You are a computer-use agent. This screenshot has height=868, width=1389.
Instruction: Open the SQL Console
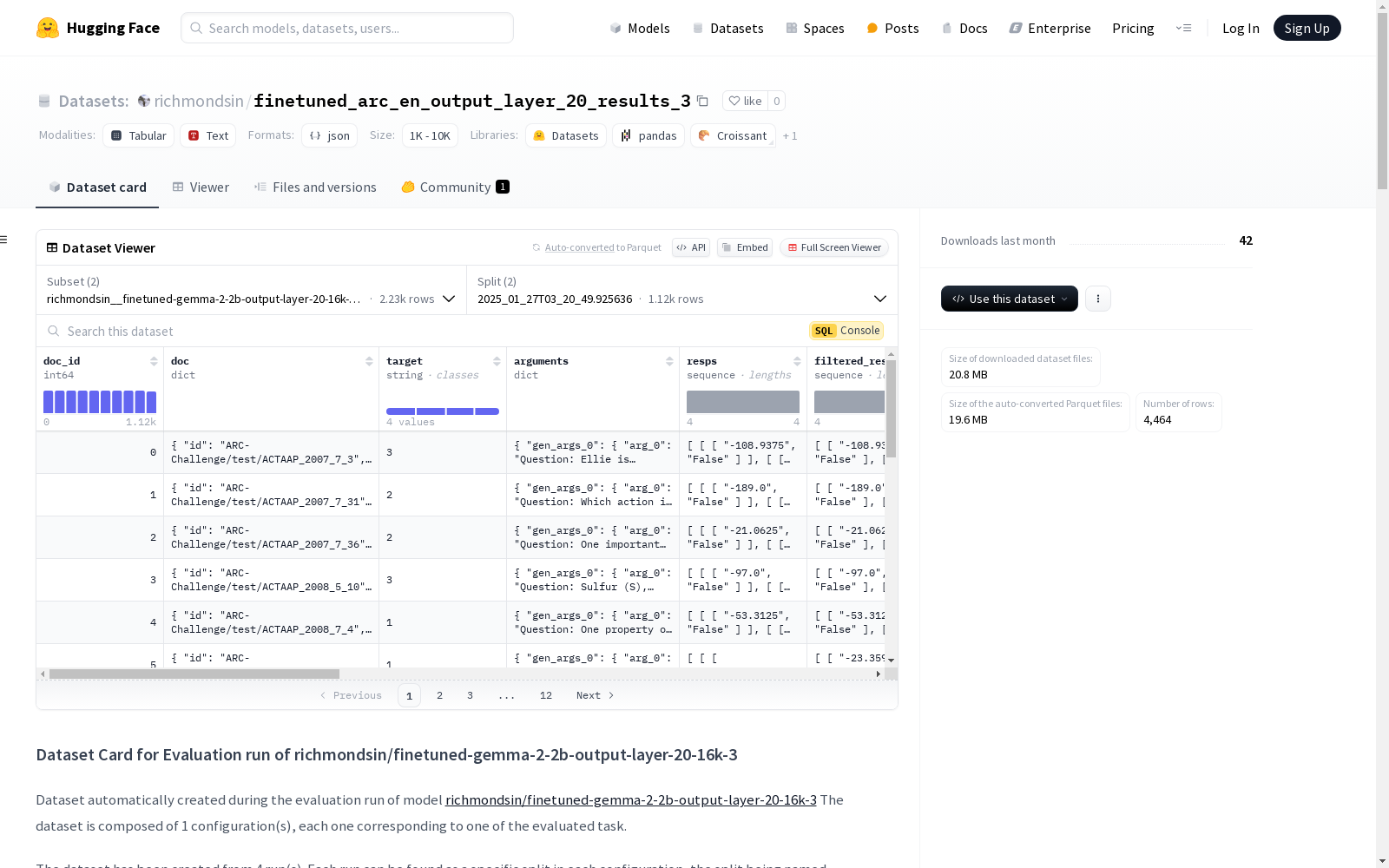tap(846, 331)
